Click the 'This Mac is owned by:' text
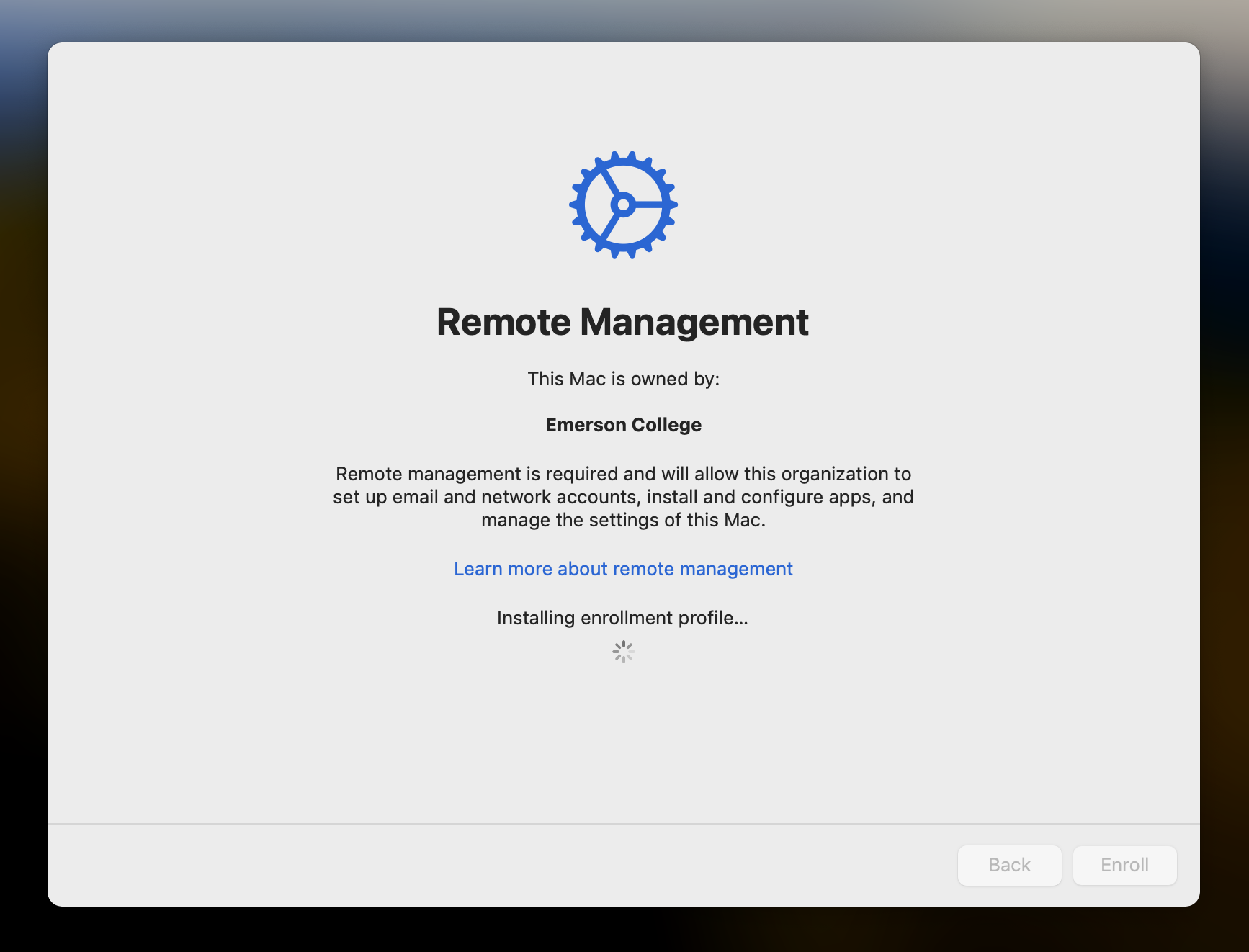The width and height of the screenshot is (1249, 952). [x=623, y=379]
